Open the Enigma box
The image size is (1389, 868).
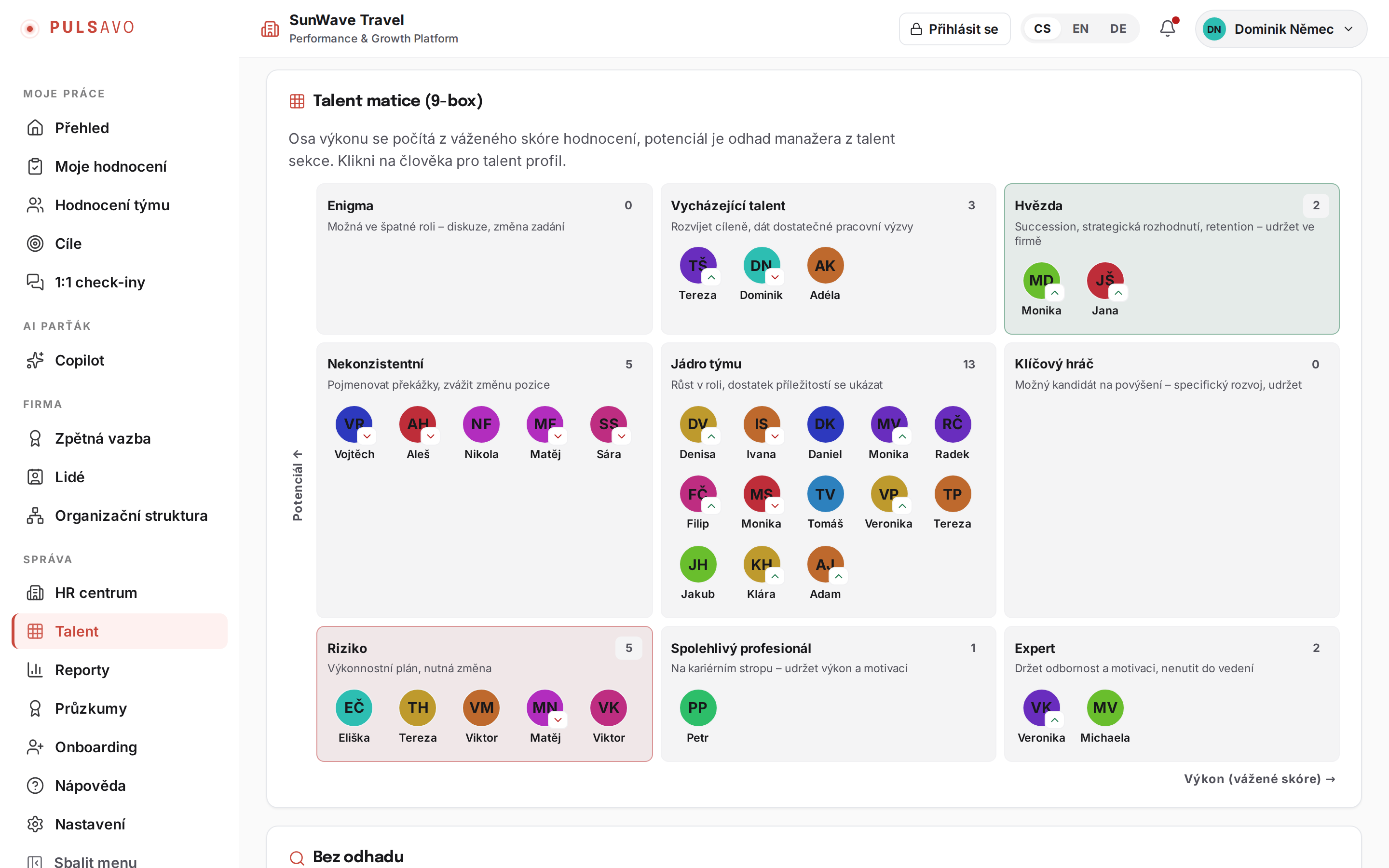point(484,259)
